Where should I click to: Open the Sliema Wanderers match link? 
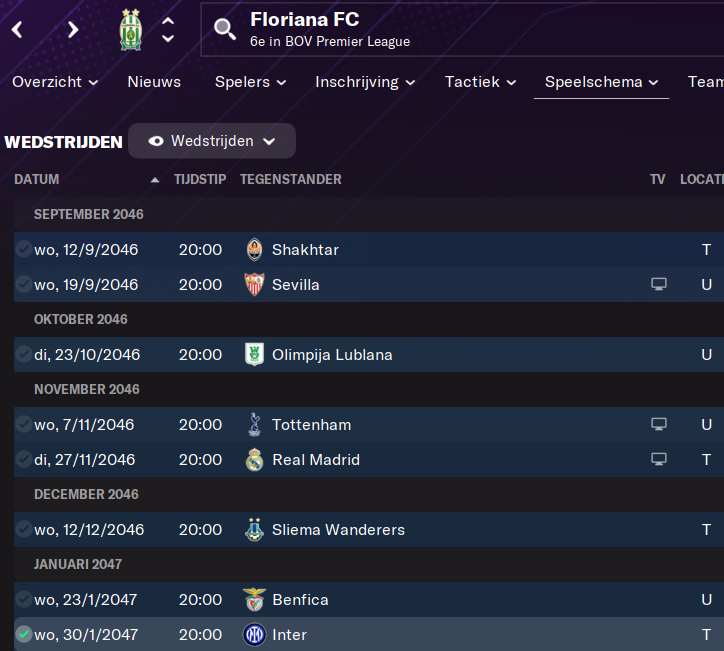338,530
